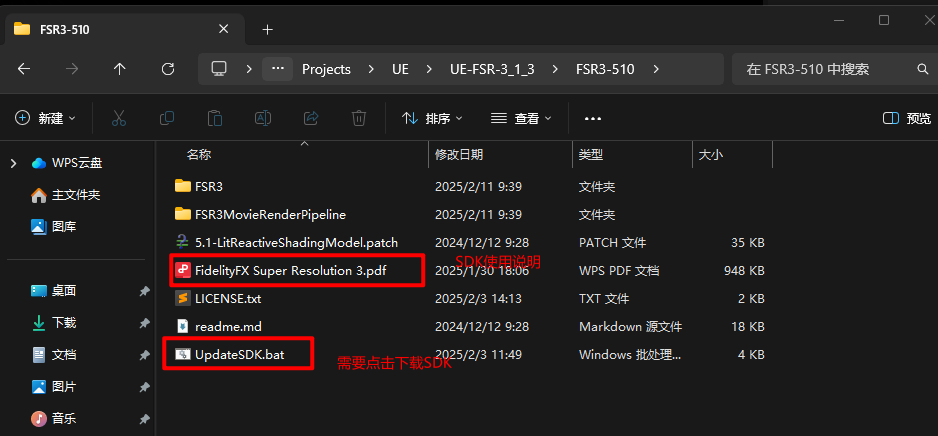
Task: Open a new tab with plus button
Action: click(267, 29)
